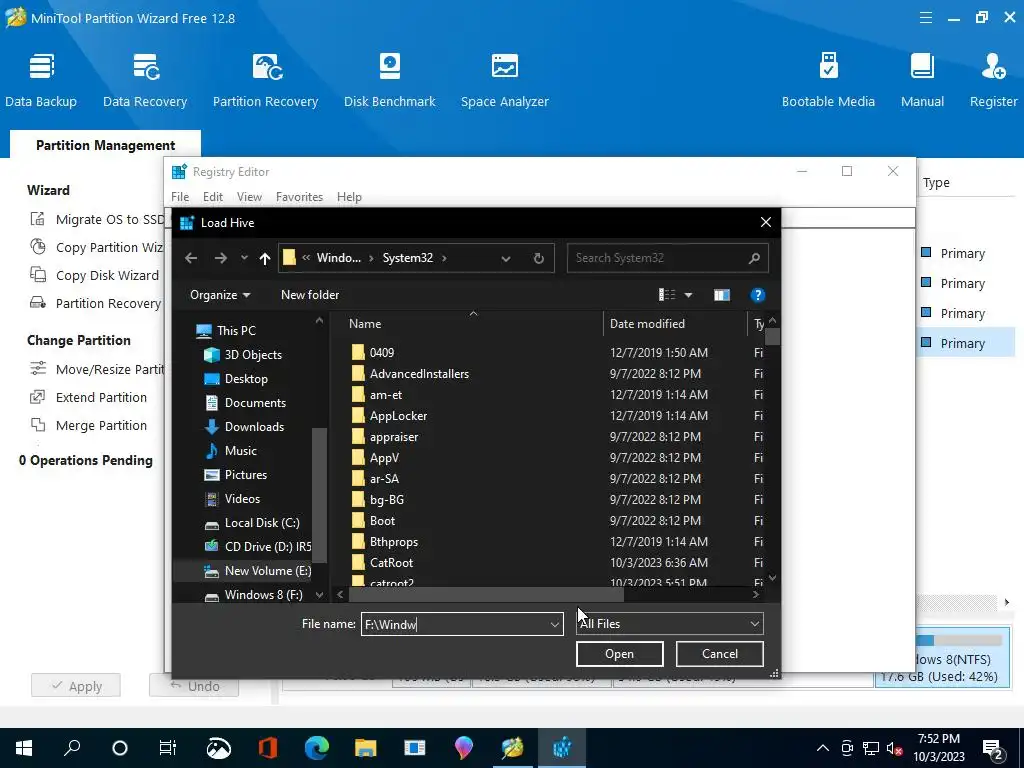Sort by Date modified column
This screenshot has width=1024, height=768.
click(675, 324)
